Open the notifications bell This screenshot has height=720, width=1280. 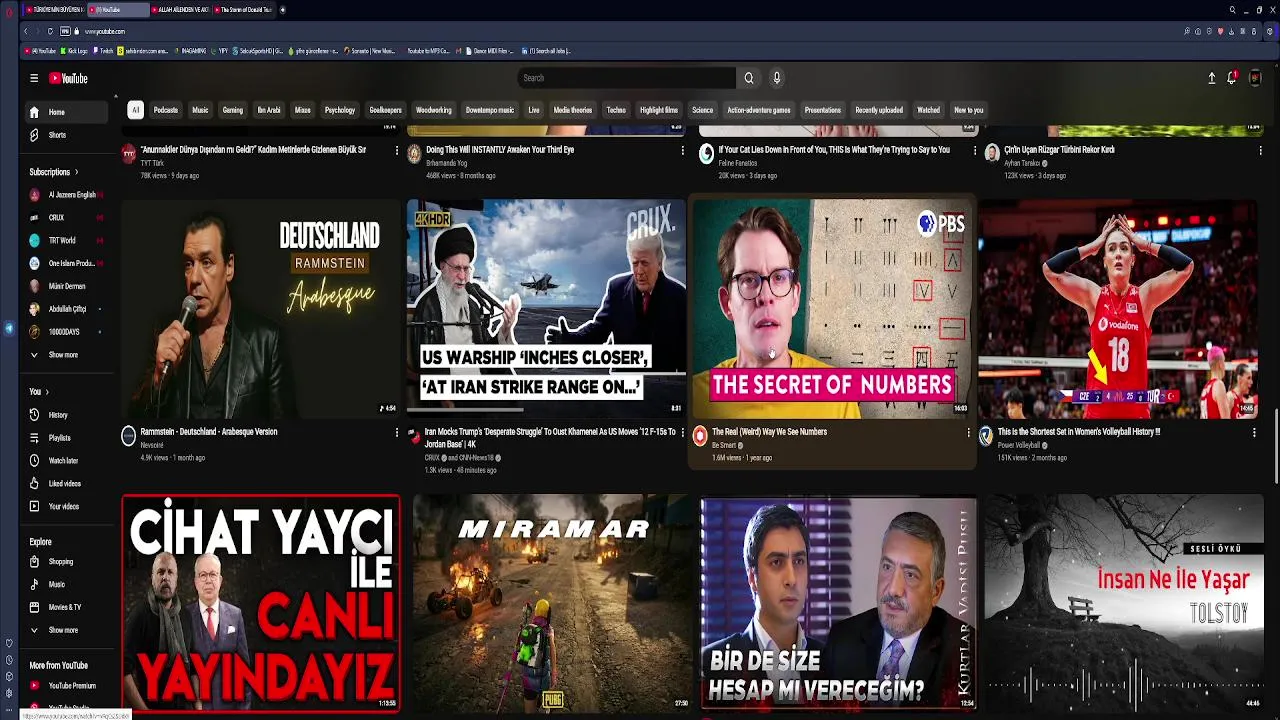1232,78
